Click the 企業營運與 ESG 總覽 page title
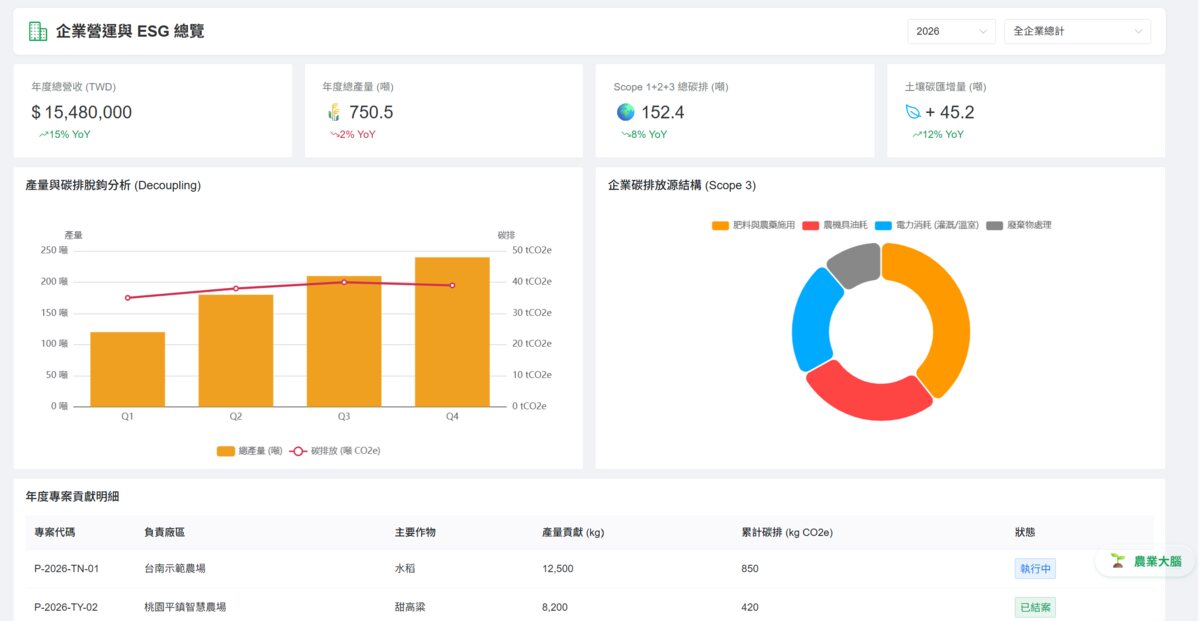Image resolution: width=1200 pixels, height=621 pixels. (130, 31)
